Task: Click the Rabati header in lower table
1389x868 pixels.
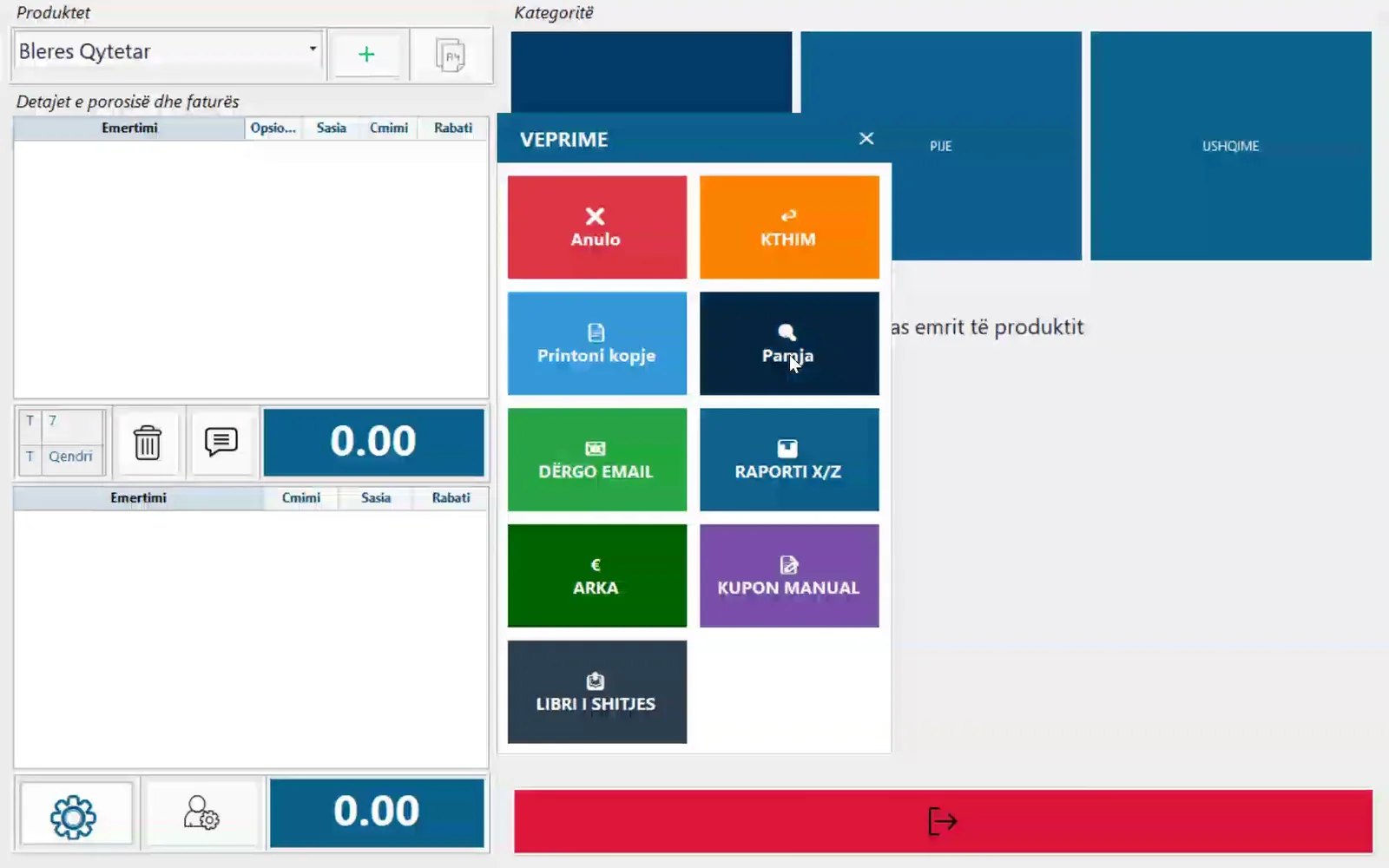Action: [x=451, y=497]
